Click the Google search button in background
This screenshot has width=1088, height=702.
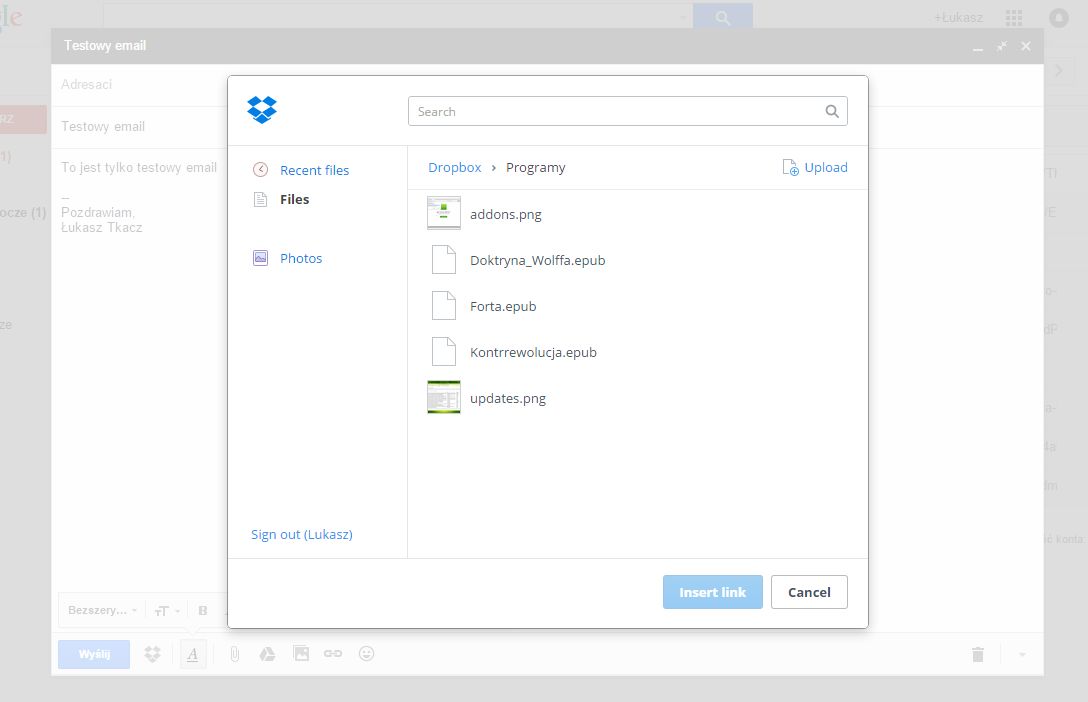click(x=722, y=17)
